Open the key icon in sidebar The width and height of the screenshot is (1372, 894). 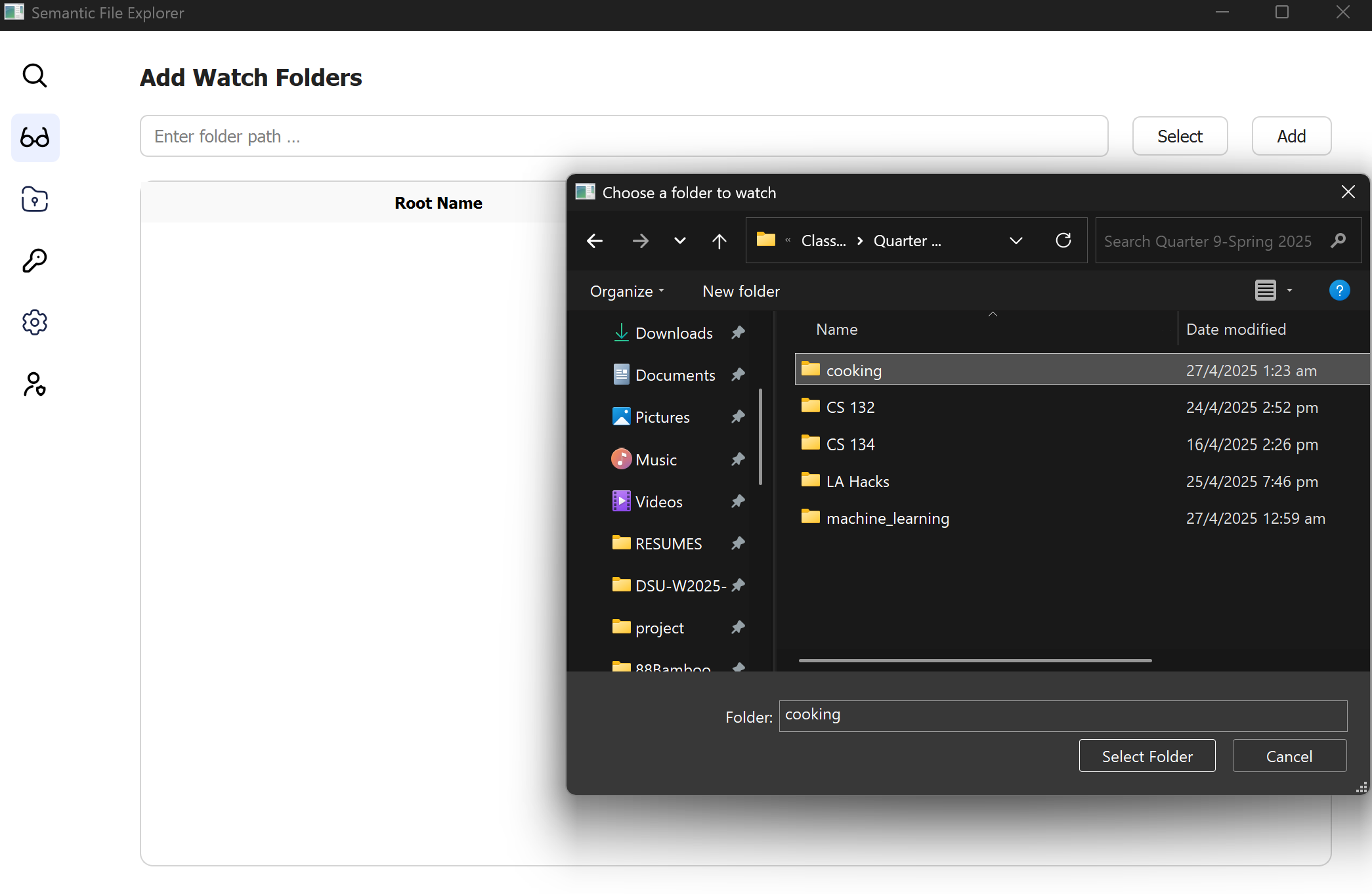pyautogui.click(x=35, y=261)
